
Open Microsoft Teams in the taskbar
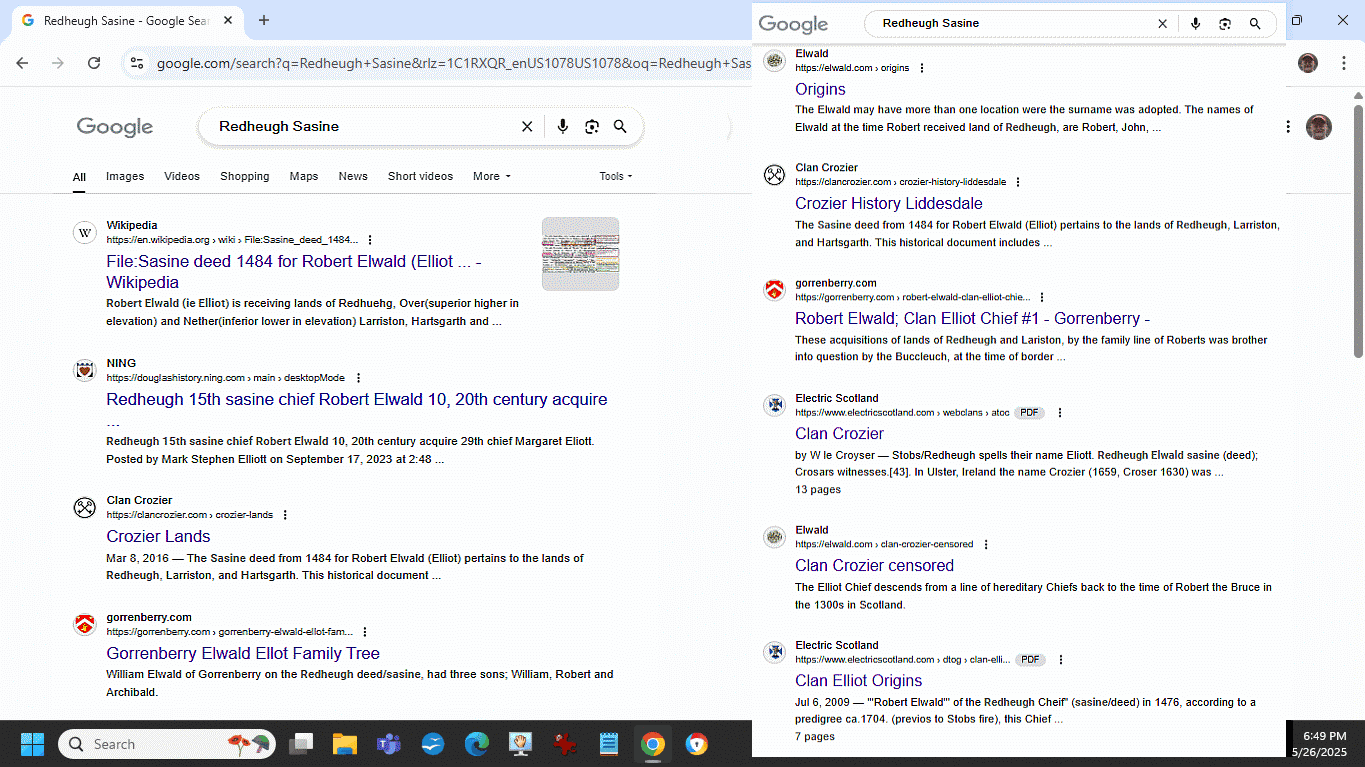click(388, 744)
